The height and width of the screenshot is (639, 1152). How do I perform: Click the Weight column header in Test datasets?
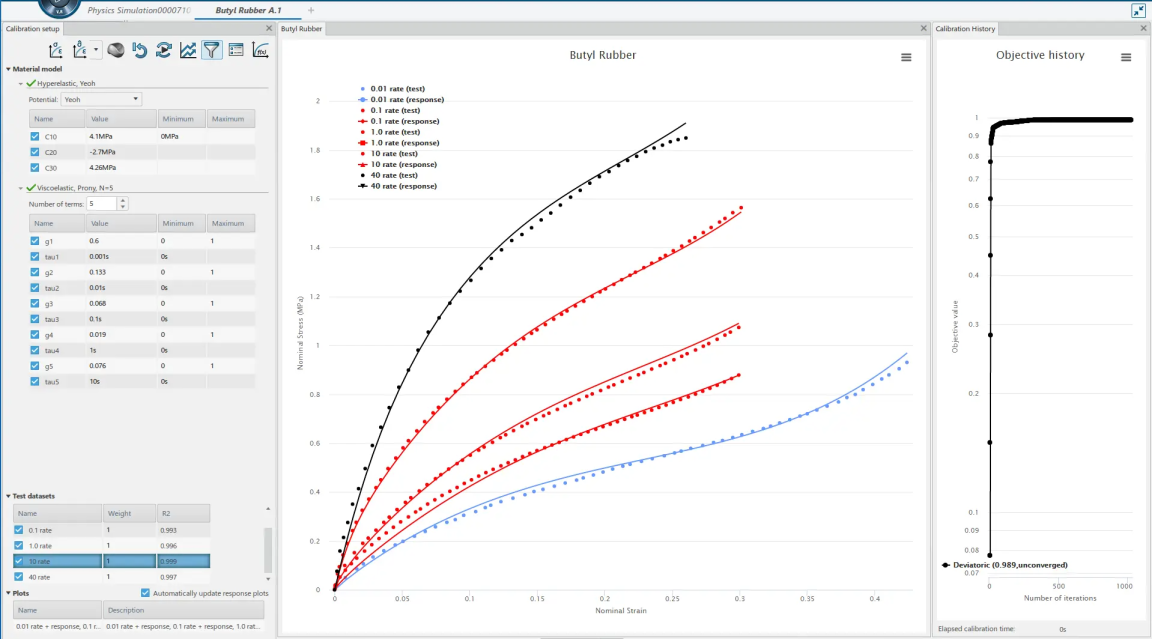(x=130, y=513)
